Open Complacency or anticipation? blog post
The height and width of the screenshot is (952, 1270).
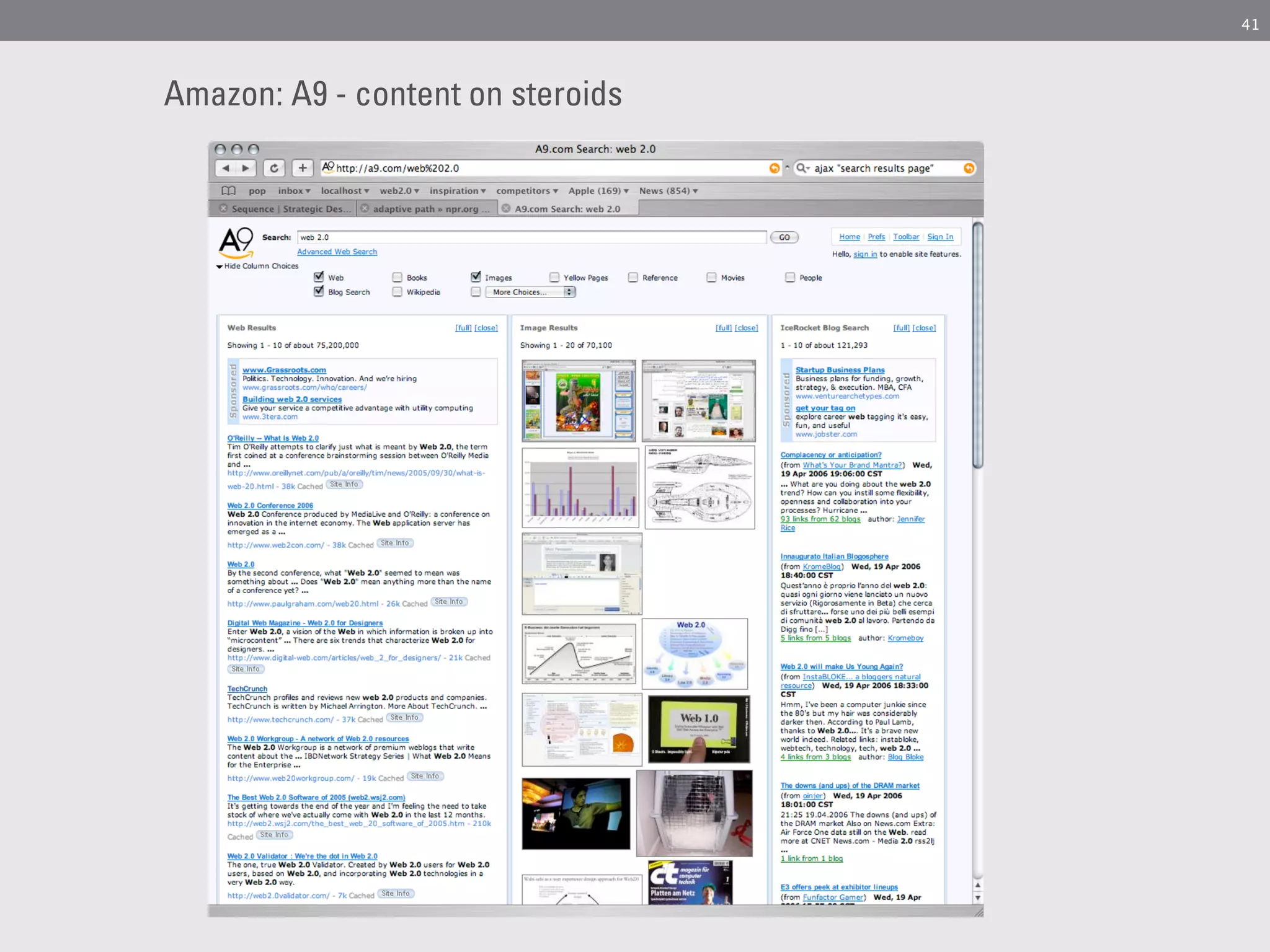point(830,455)
